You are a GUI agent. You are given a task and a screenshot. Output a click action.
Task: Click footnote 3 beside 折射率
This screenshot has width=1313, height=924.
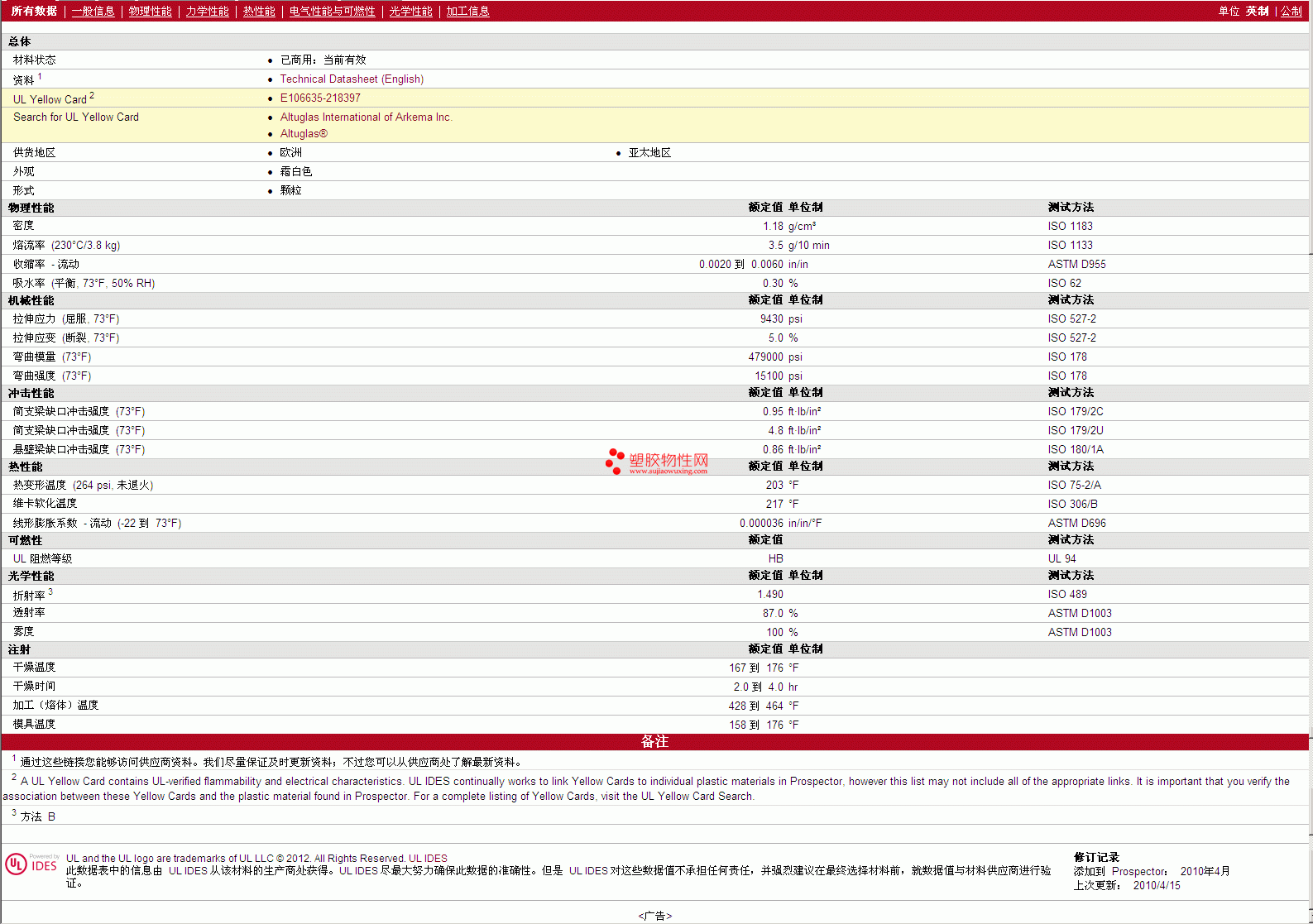(50, 592)
